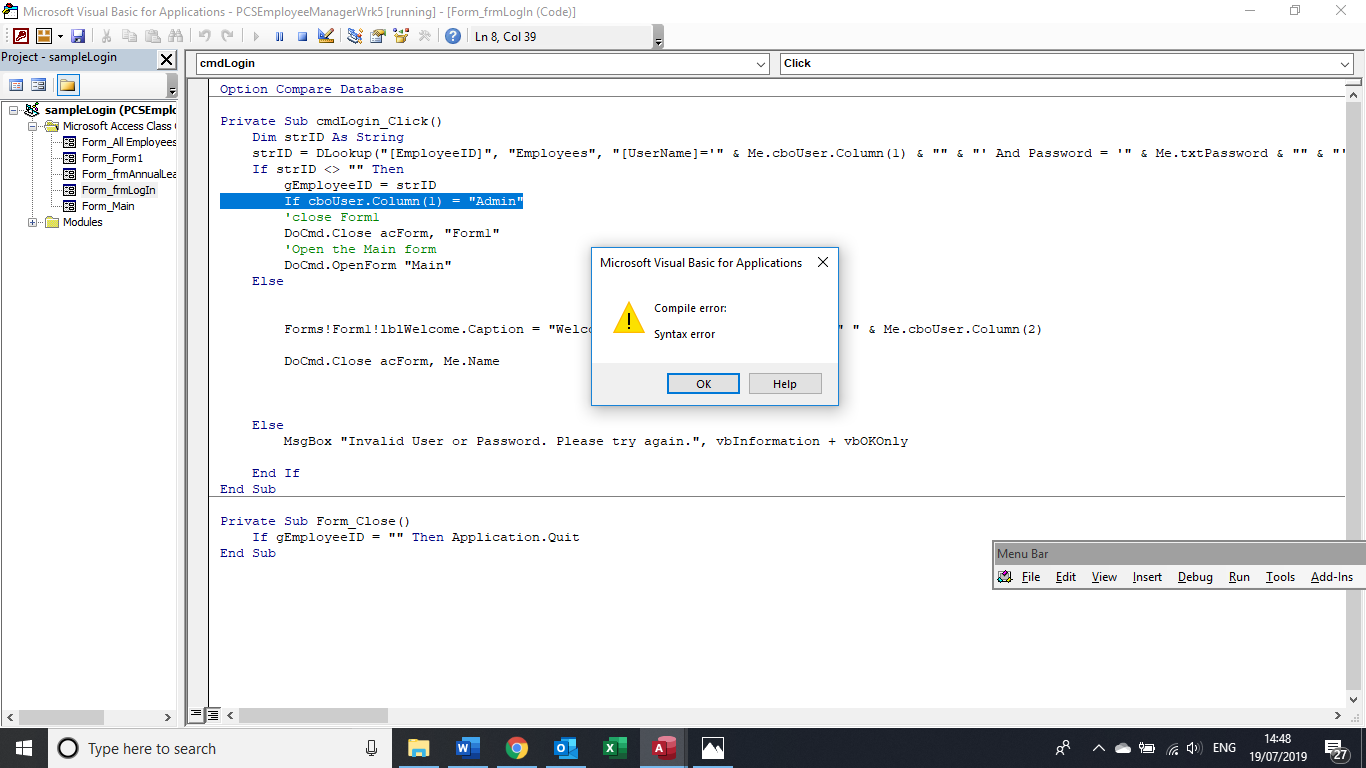Click the Menu Bar control icon
Viewport: 1366px width, 768px height.
coord(1004,577)
